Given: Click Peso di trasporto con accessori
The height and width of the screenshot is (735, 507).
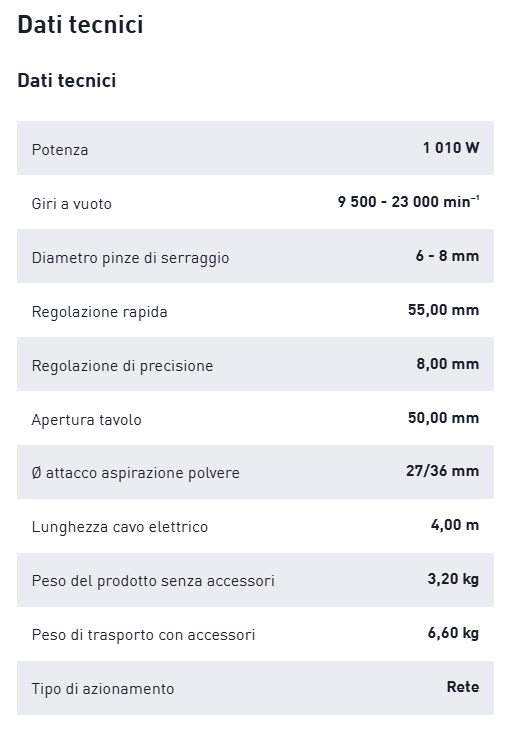Looking at the screenshot, I should (143, 635).
